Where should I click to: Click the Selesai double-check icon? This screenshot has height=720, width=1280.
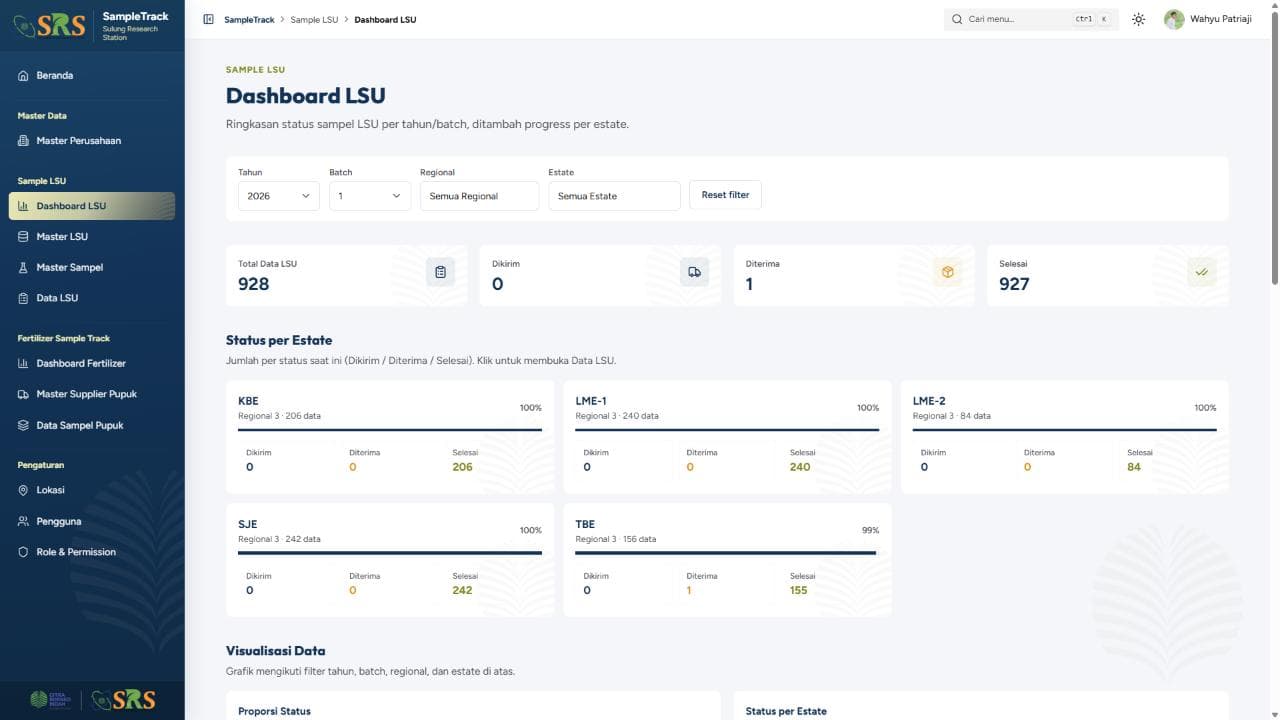tap(1201, 272)
